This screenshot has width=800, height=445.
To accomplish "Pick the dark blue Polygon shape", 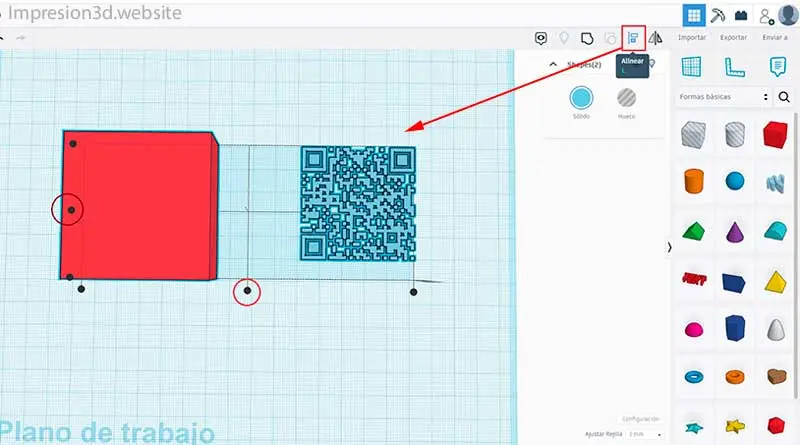I will click(x=735, y=328).
